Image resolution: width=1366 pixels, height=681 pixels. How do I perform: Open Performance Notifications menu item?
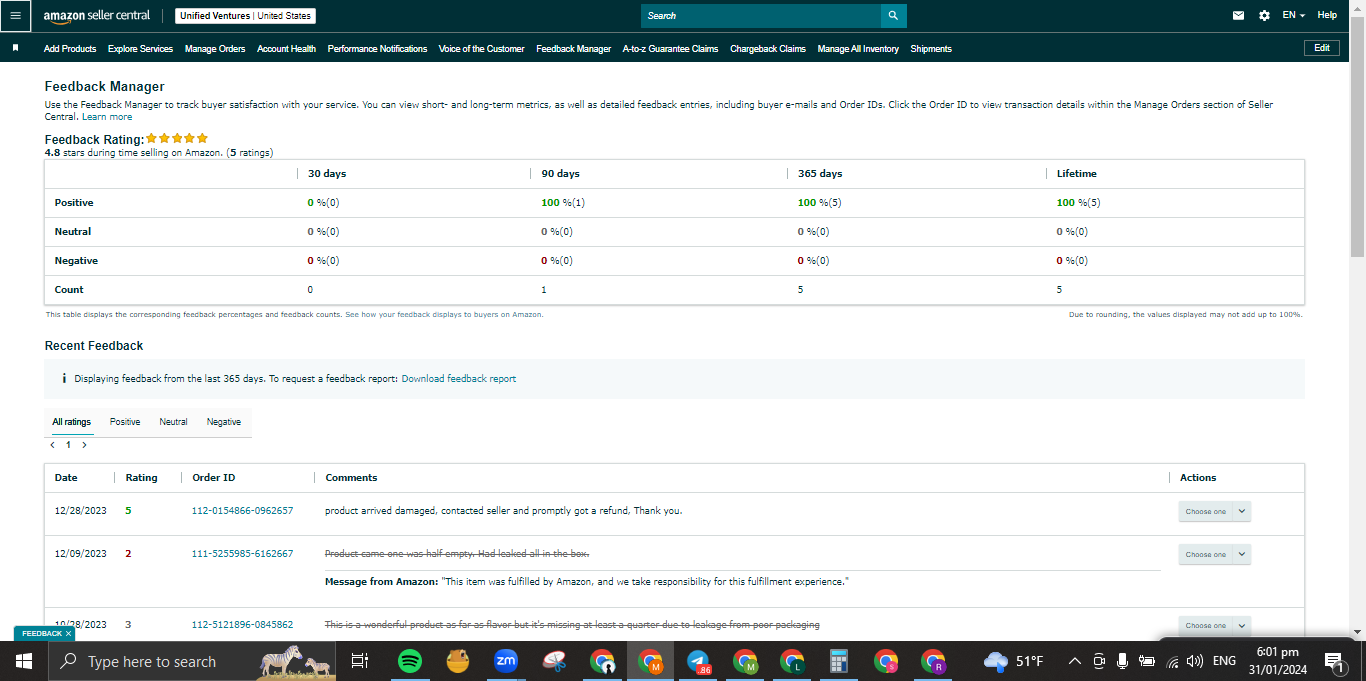tap(377, 49)
